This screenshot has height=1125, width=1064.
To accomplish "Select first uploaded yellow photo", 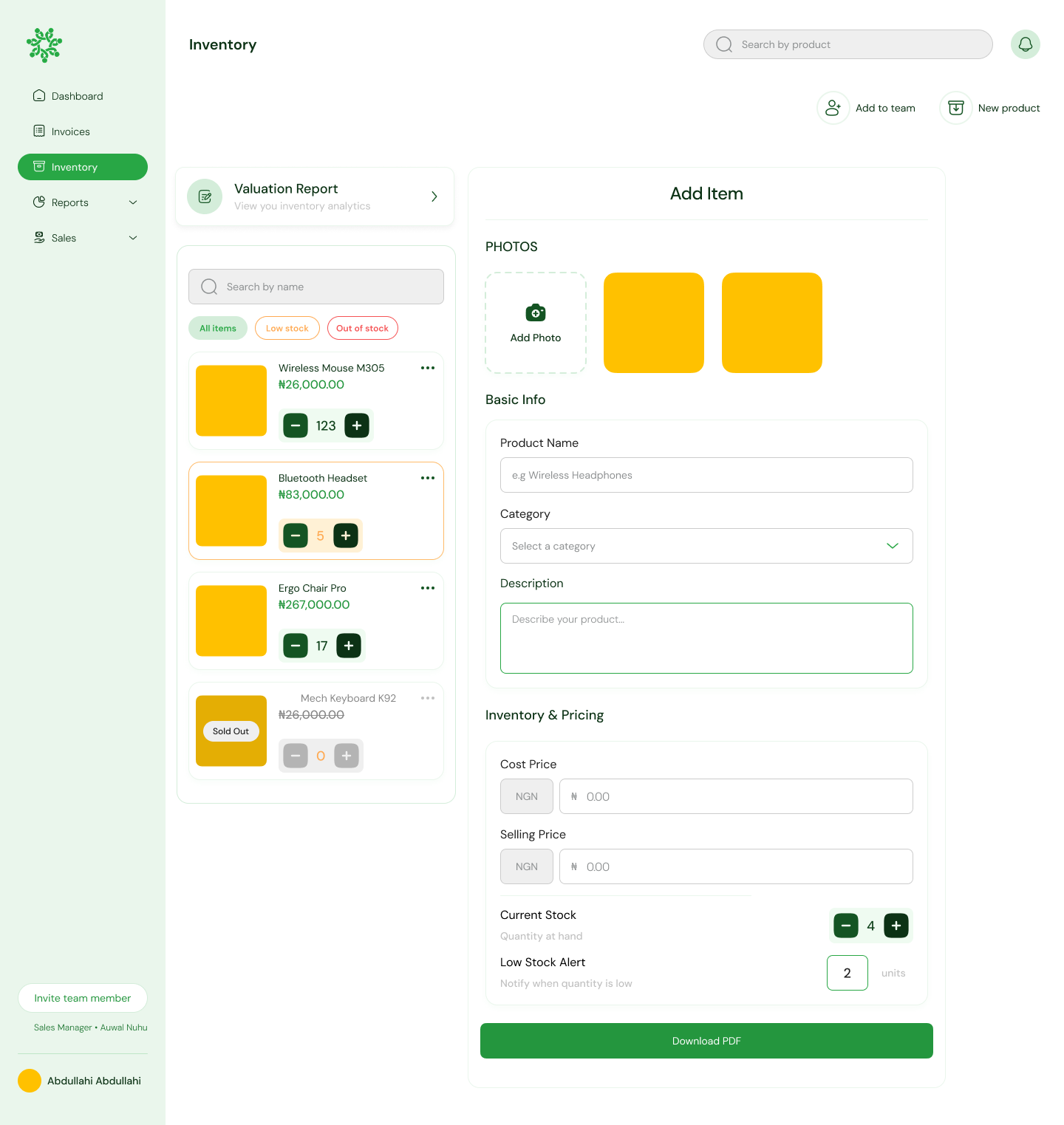I will (x=654, y=323).
